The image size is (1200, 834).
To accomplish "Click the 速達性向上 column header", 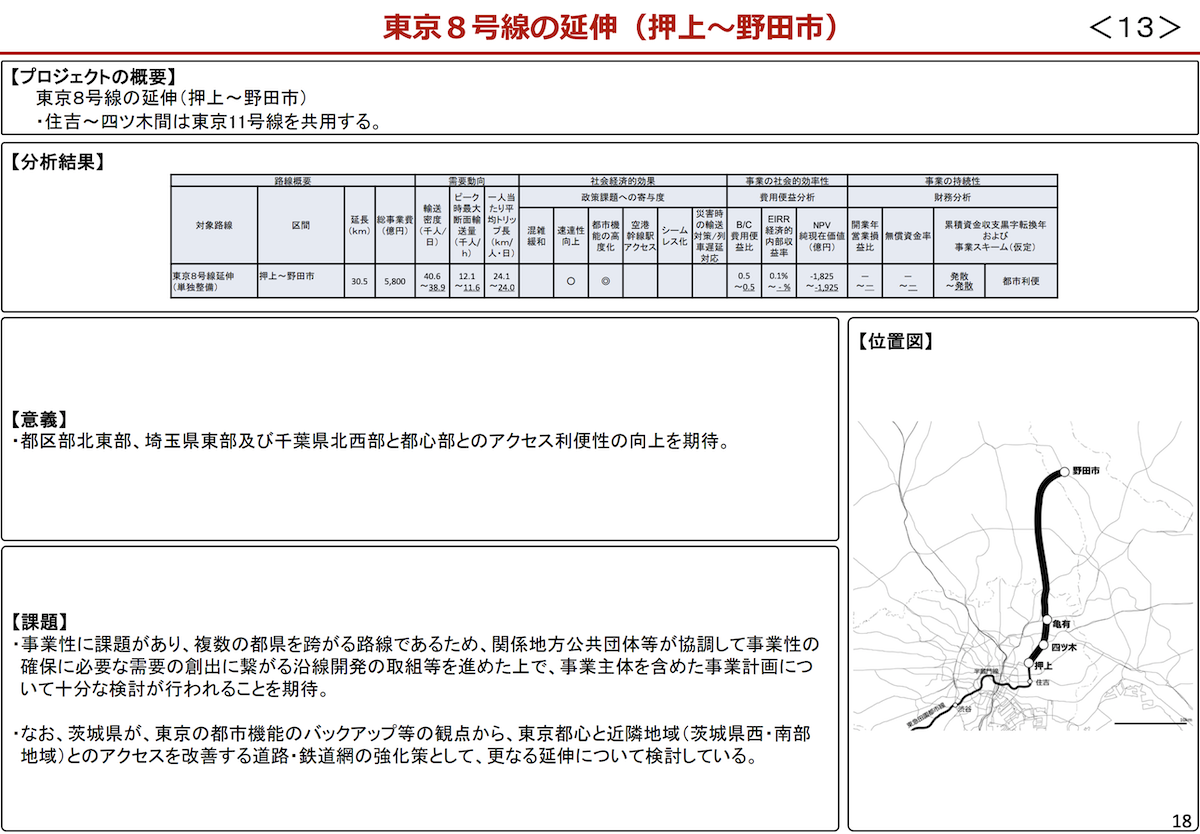I will [x=571, y=236].
